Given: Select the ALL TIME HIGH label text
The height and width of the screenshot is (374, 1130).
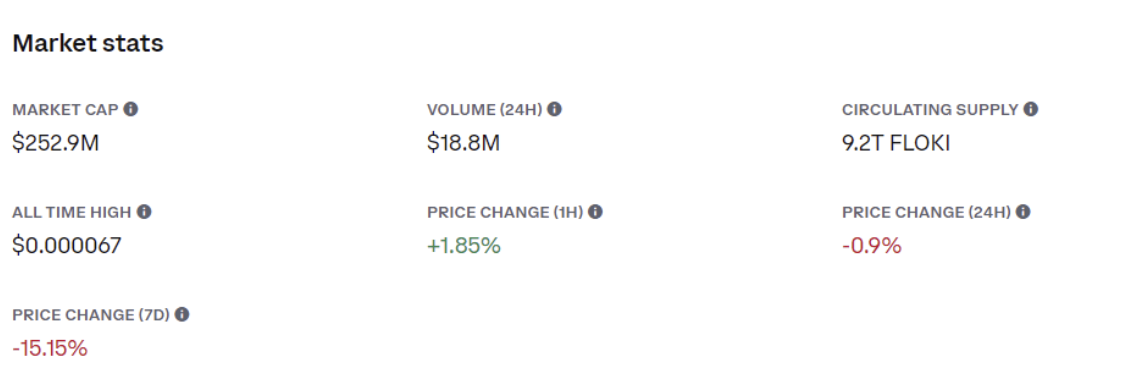Looking at the screenshot, I should pyautogui.click(x=72, y=212).
